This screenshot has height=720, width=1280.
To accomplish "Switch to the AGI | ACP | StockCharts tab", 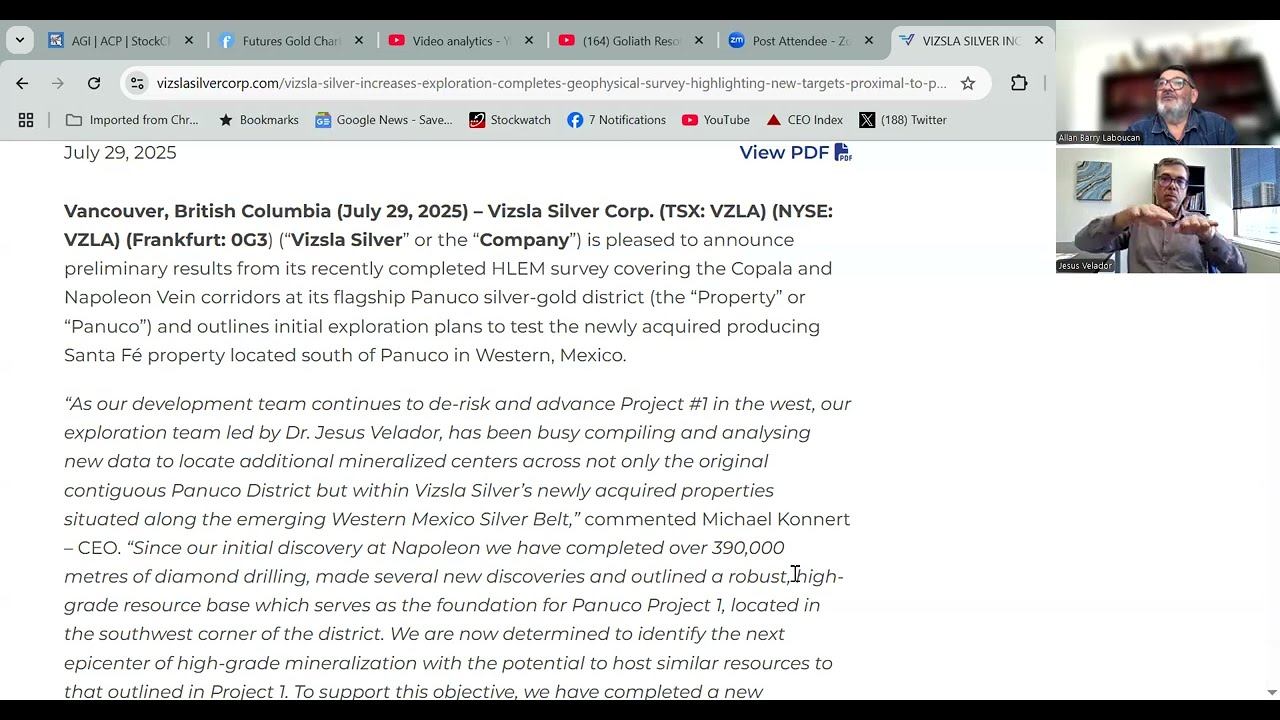I will pos(120,41).
